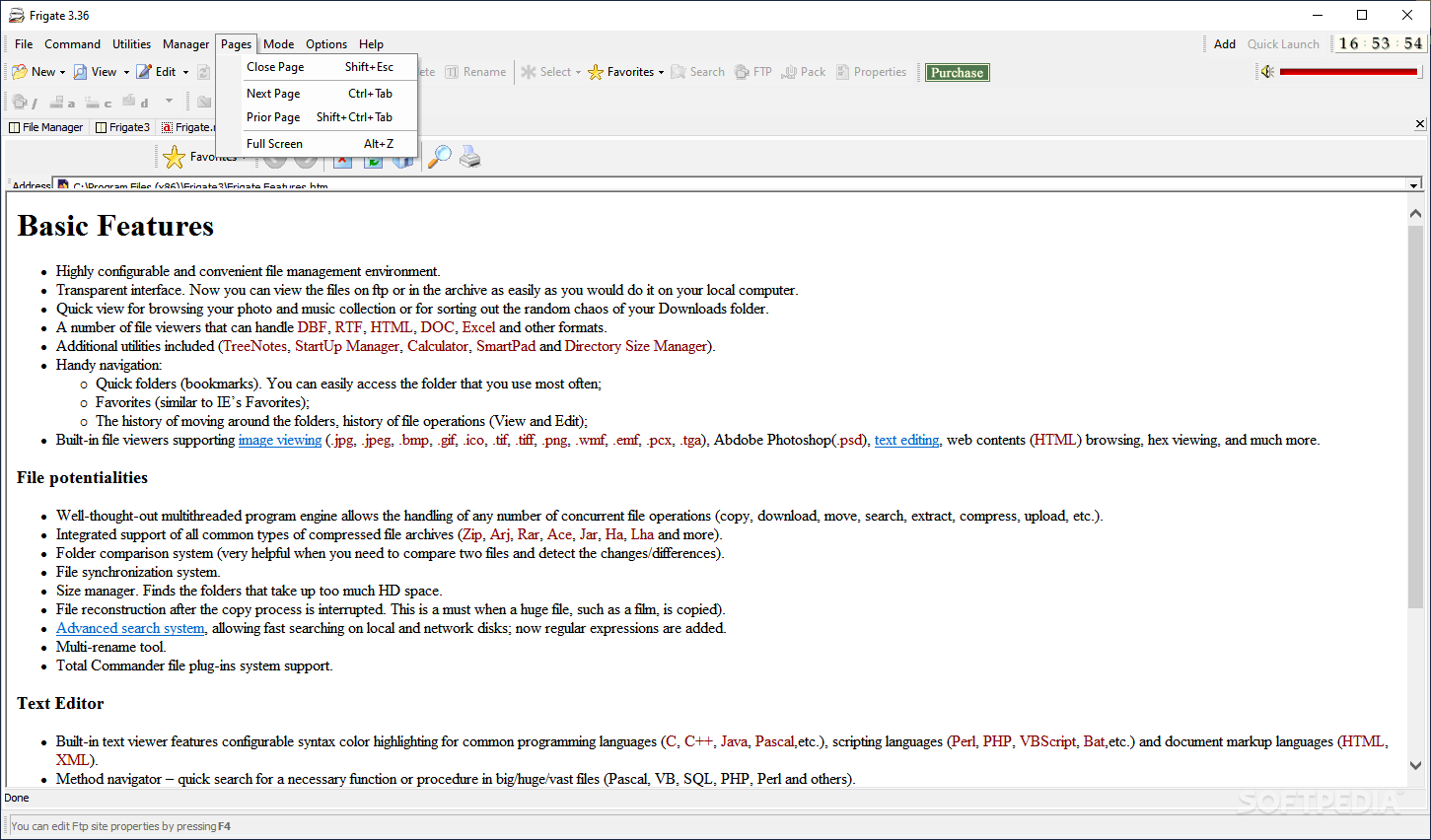Click the Select asterisk icon
This screenshot has height=840, width=1431.
point(529,72)
